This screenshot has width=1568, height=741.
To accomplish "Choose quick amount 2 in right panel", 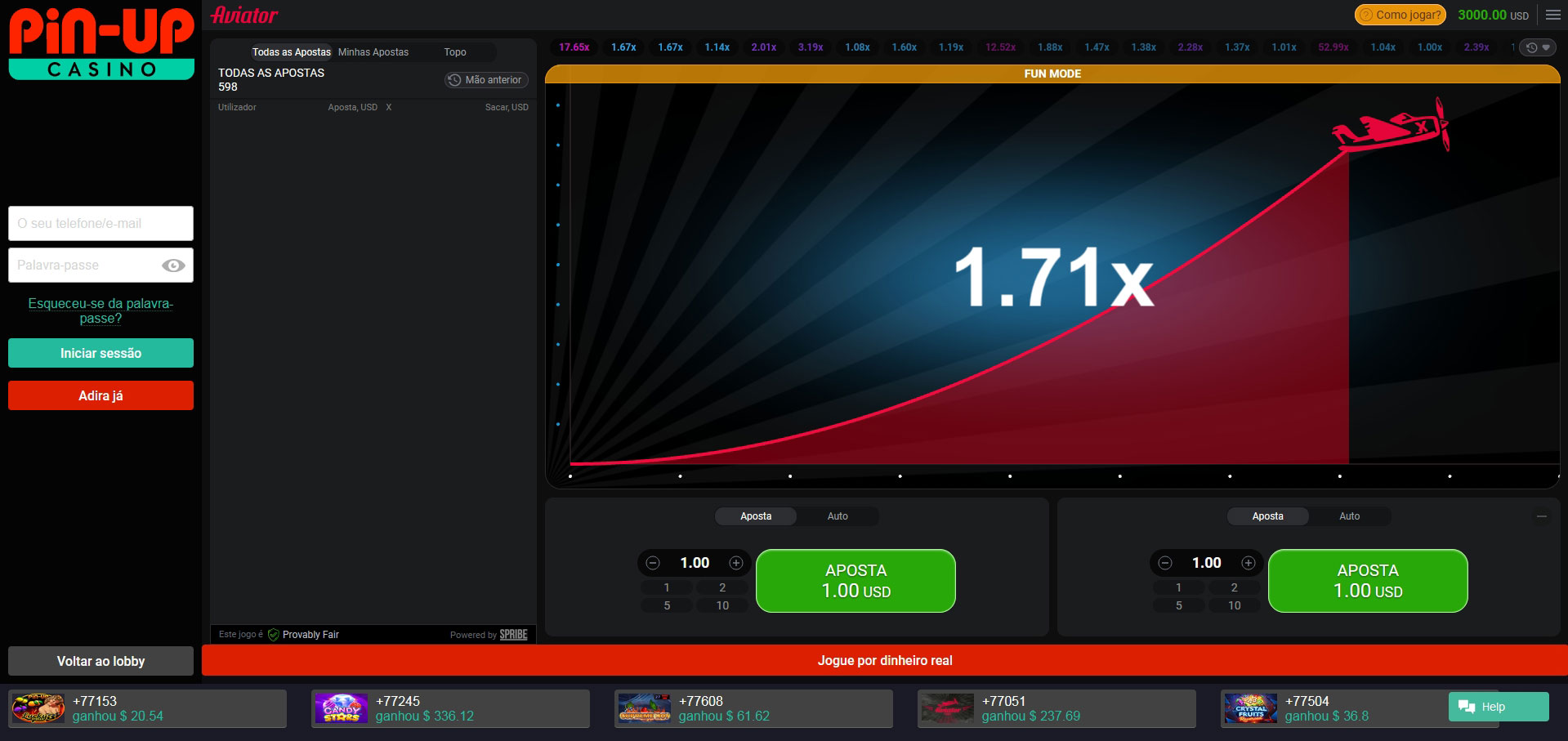I will click(1234, 587).
